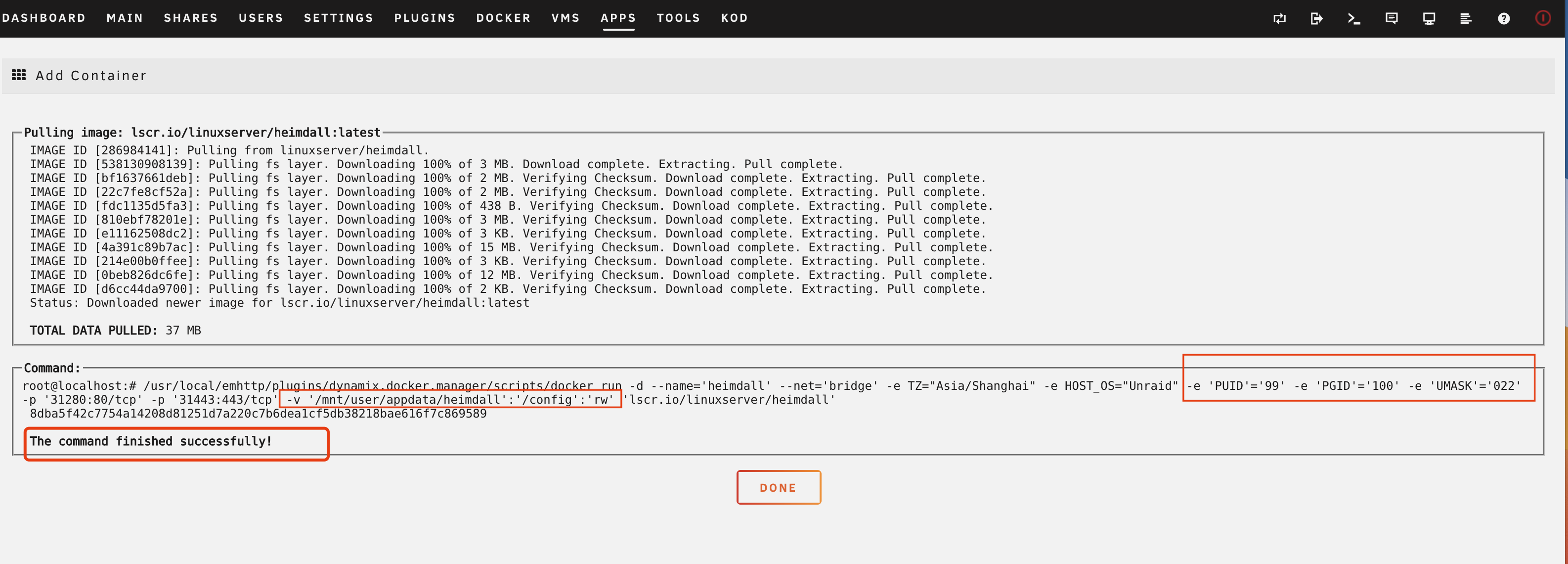Click the red power status icon
The width and height of the screenshot is (1568, 564).
[x=1542, y=18]
